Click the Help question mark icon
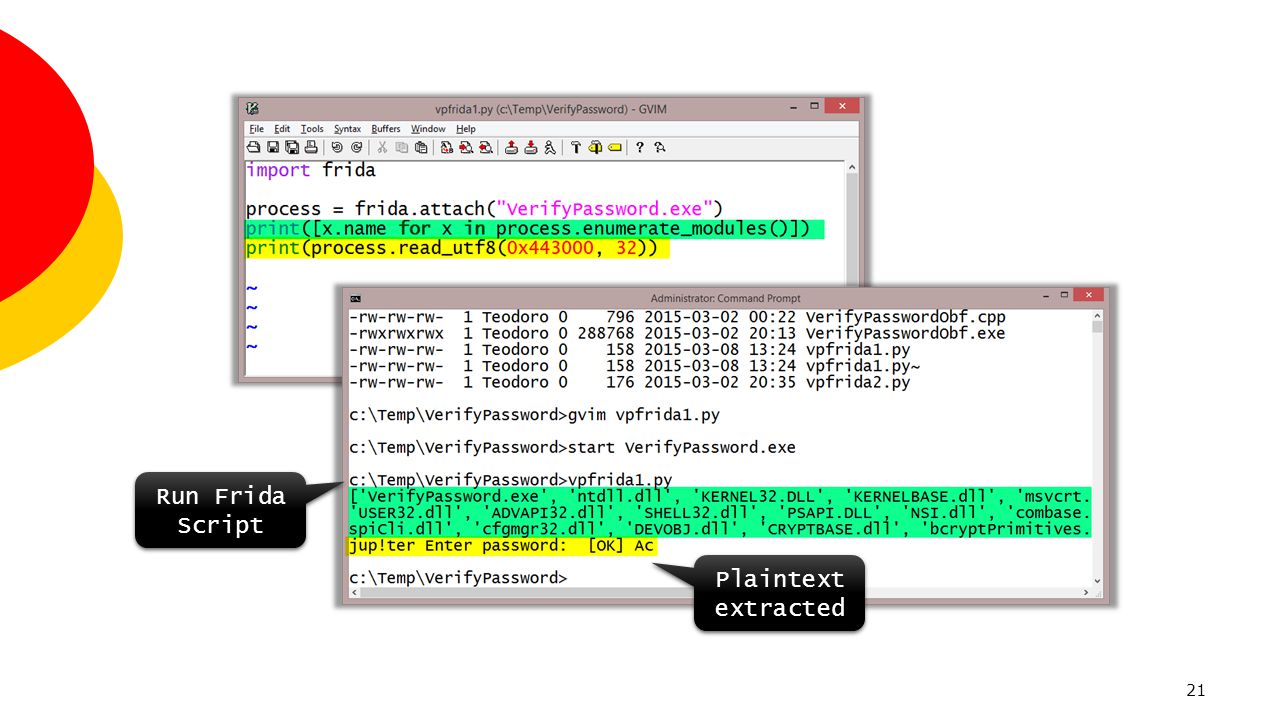This screenshot has height=720, width=1280. 640,147
